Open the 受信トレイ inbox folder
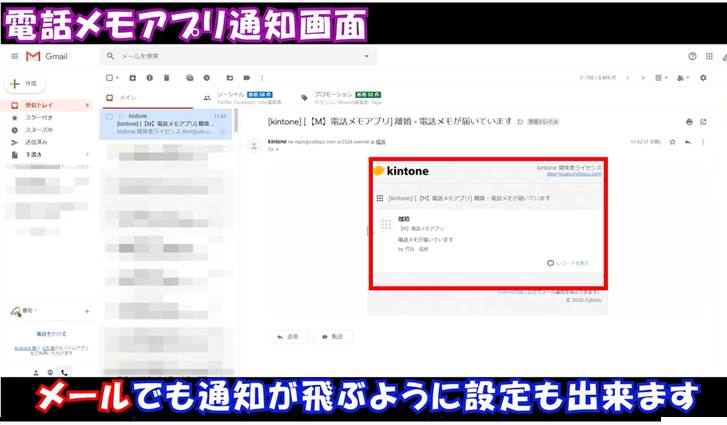The height and width of the screenshot is (425, 727). pos(46,105)
